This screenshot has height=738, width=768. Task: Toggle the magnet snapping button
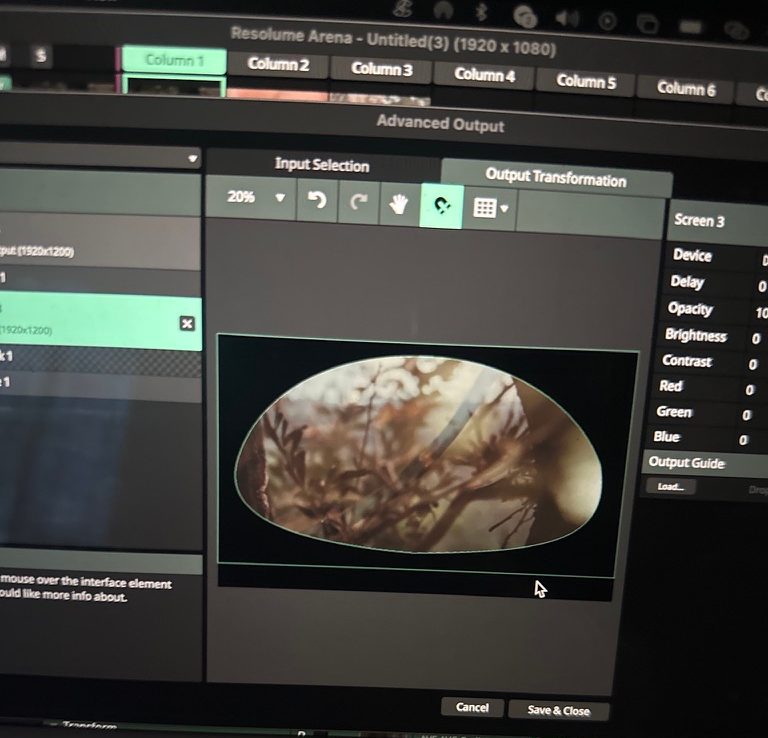[442, 206]
